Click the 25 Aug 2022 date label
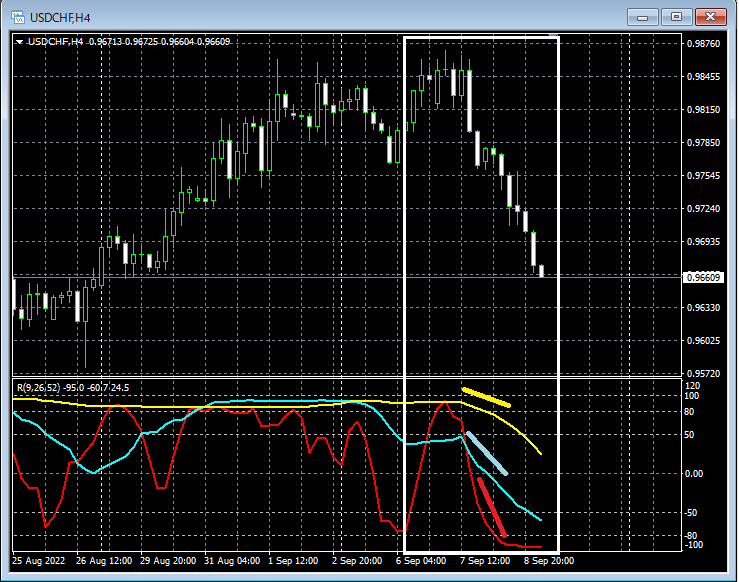Viewport: 739px width, 582px height. [x=41, y=561]
